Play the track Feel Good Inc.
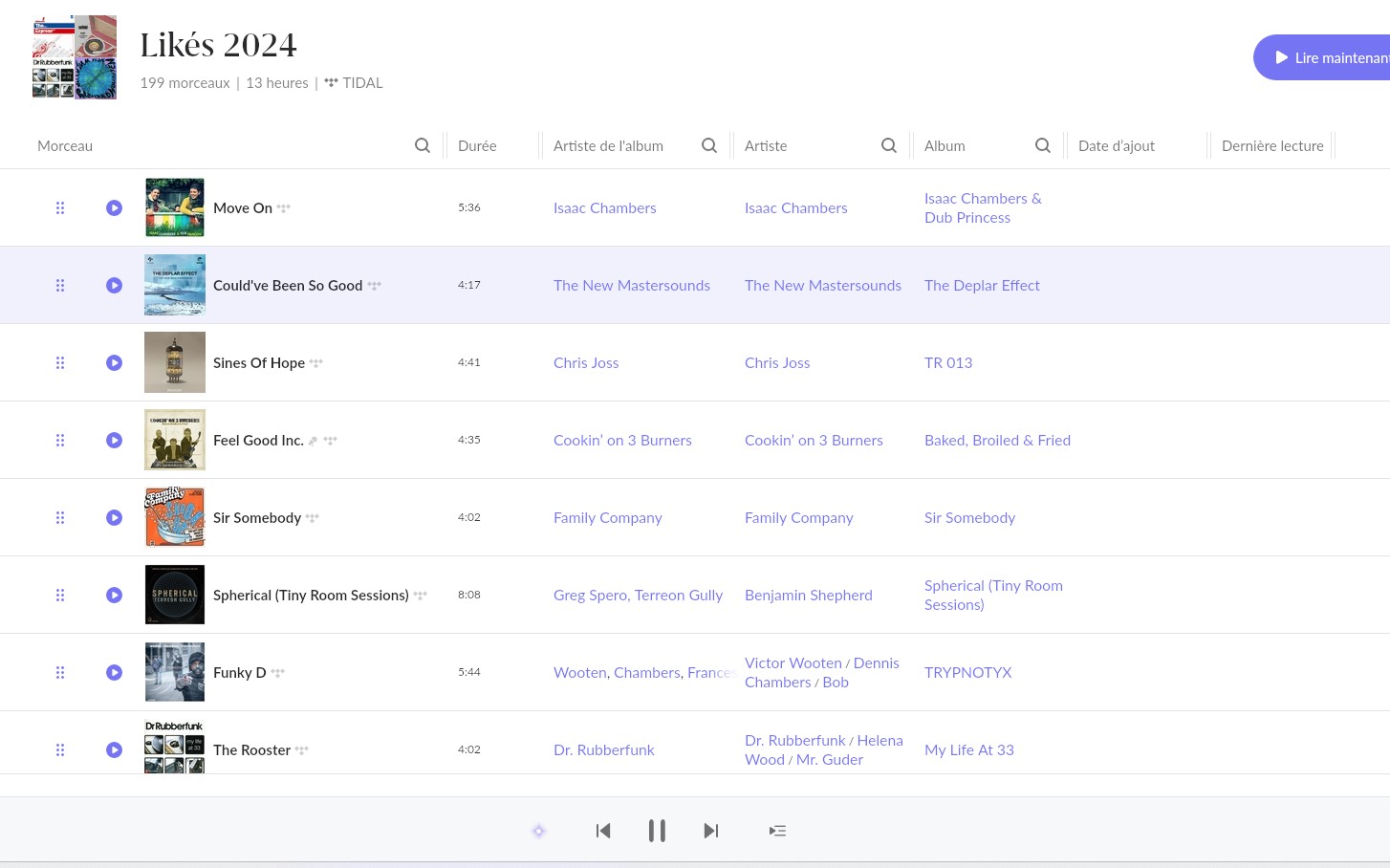 (x=114, y=440)
